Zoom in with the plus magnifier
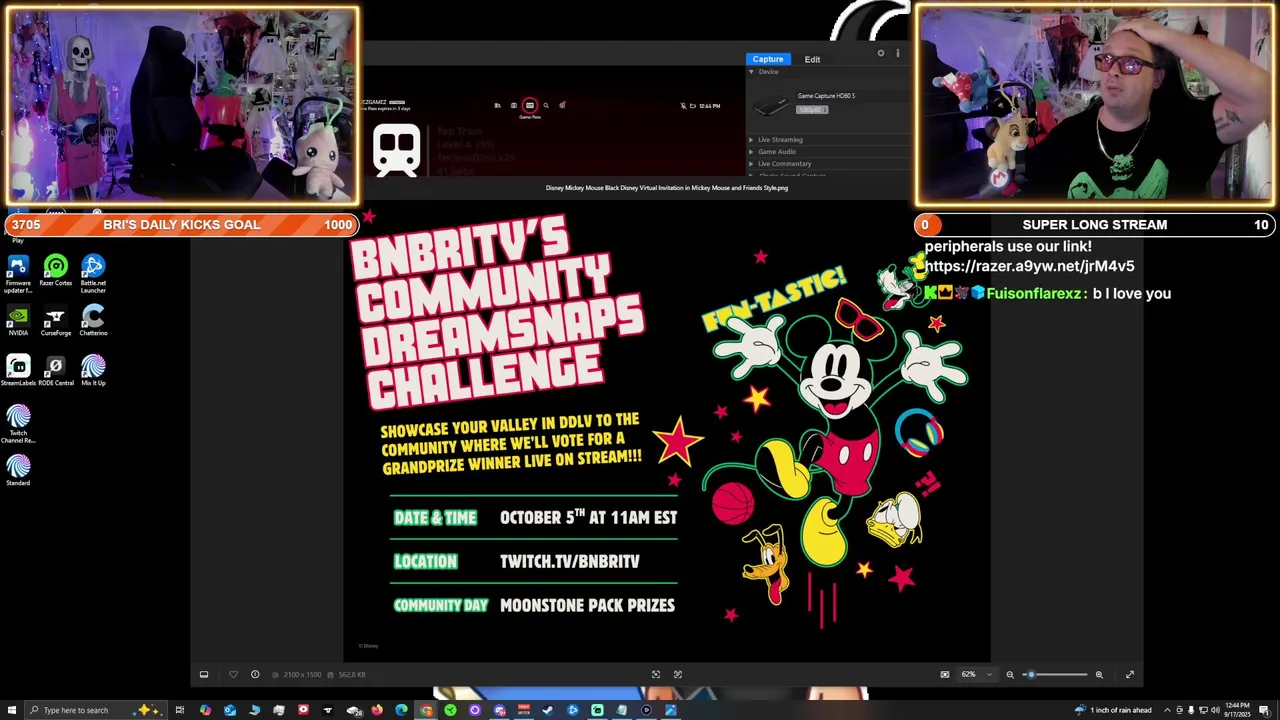1280x720 pixels. [x=1099, y=674]
